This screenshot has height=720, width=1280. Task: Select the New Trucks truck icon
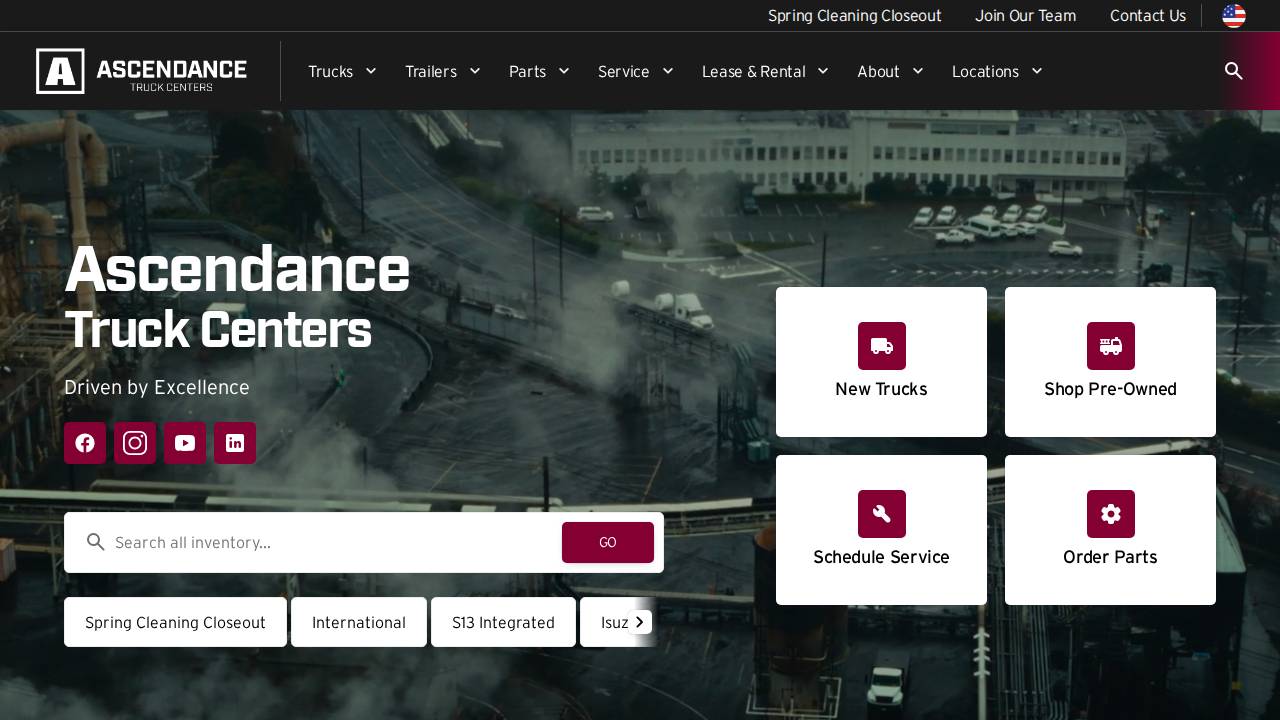881,346
